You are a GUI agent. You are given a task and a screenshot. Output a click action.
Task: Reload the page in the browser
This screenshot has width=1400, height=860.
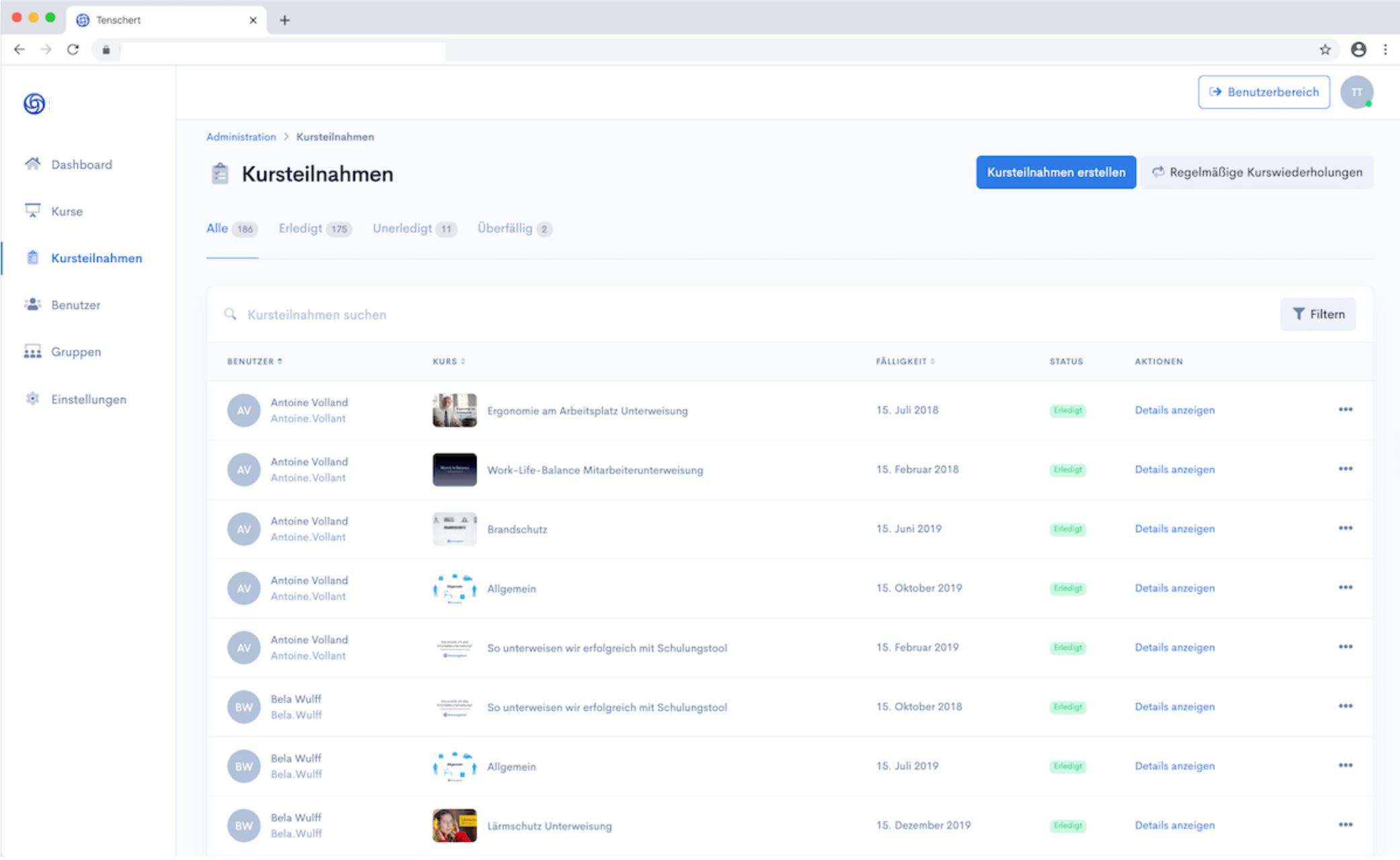tap(73, 50)
